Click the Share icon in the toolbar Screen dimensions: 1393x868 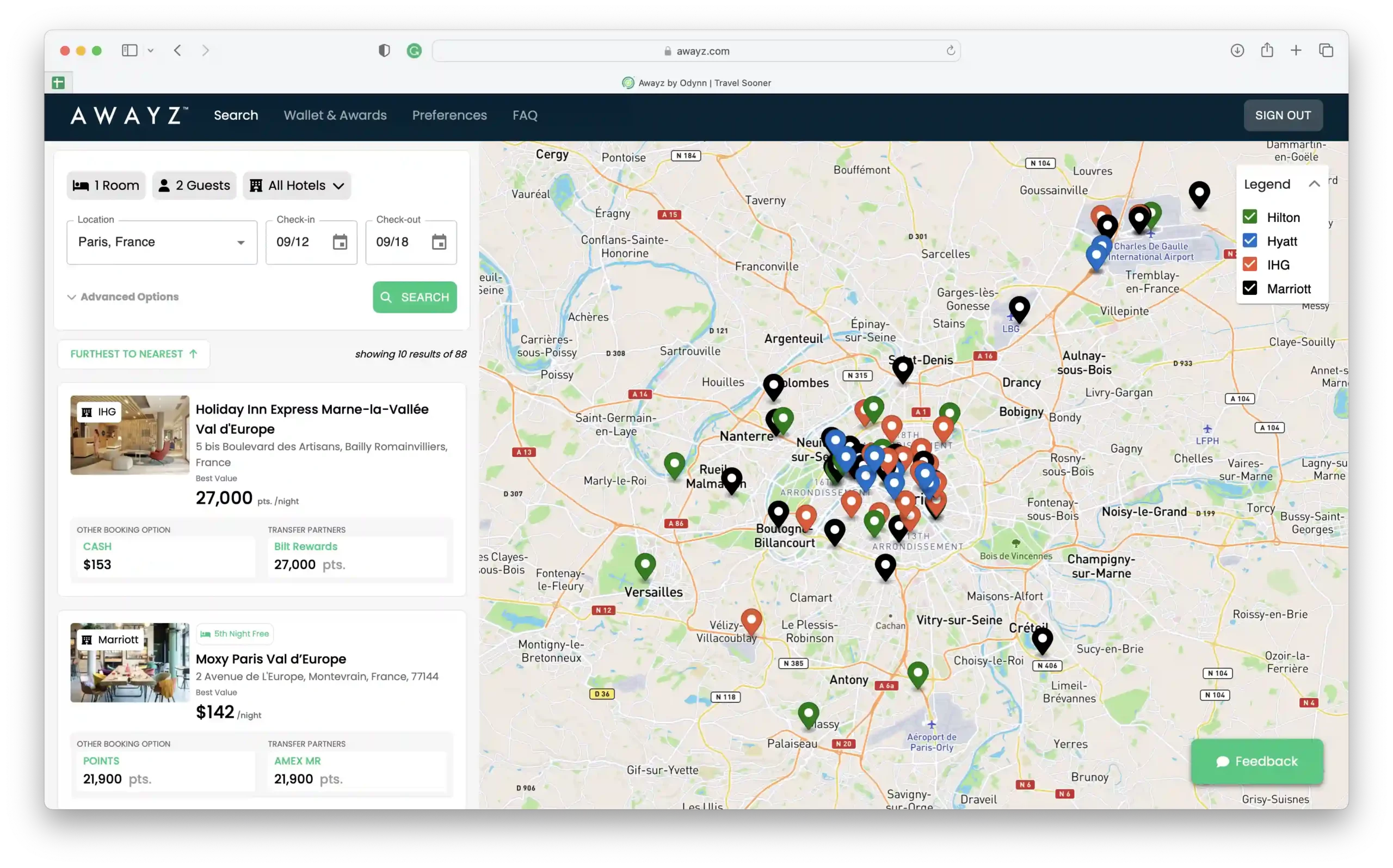click(x=1267, y=51)
